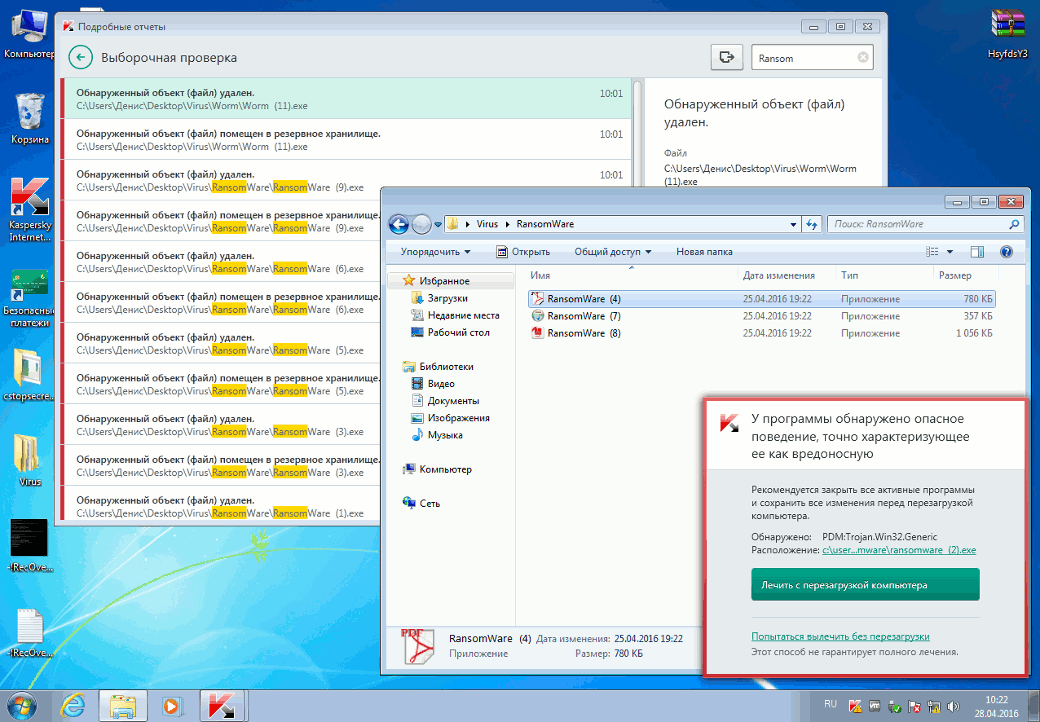This screenshot has width=1040, height=722.
Task: Sort by the Дата изменения column header
Action: pos(786,275)
